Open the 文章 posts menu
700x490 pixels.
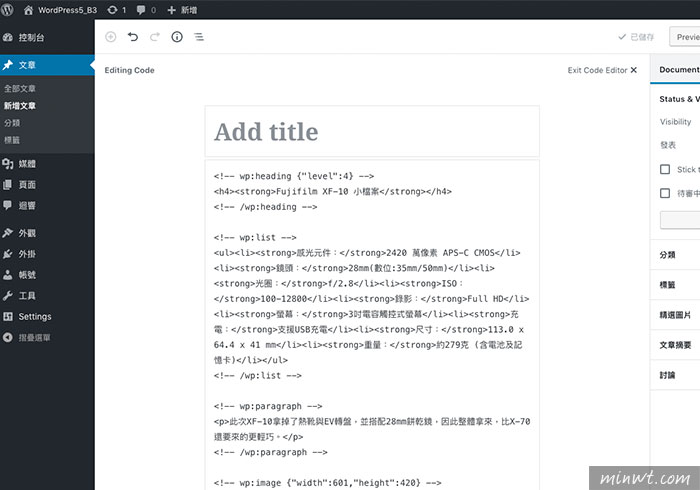pos(47,65)
